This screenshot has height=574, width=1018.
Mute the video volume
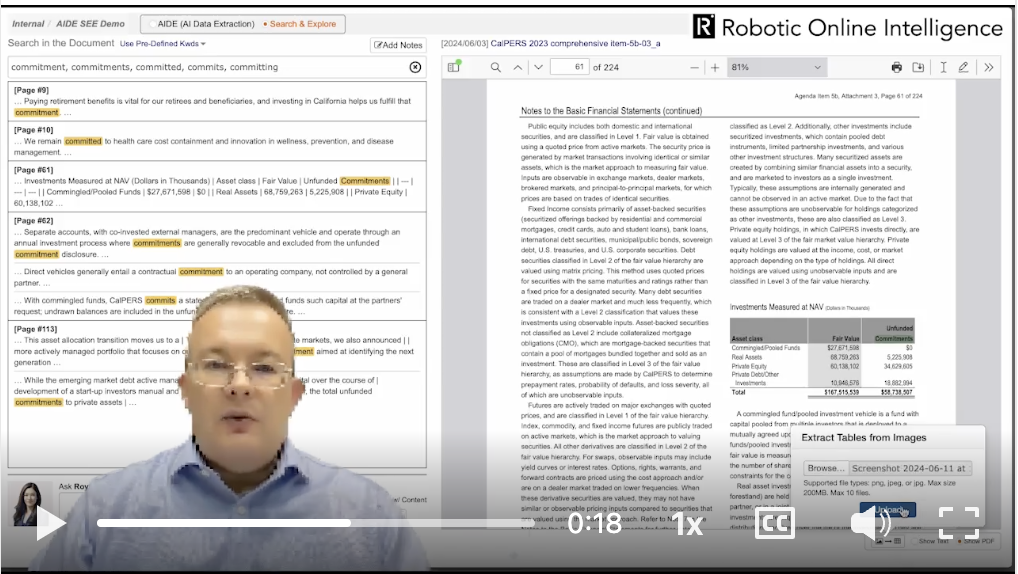point(871,523)
